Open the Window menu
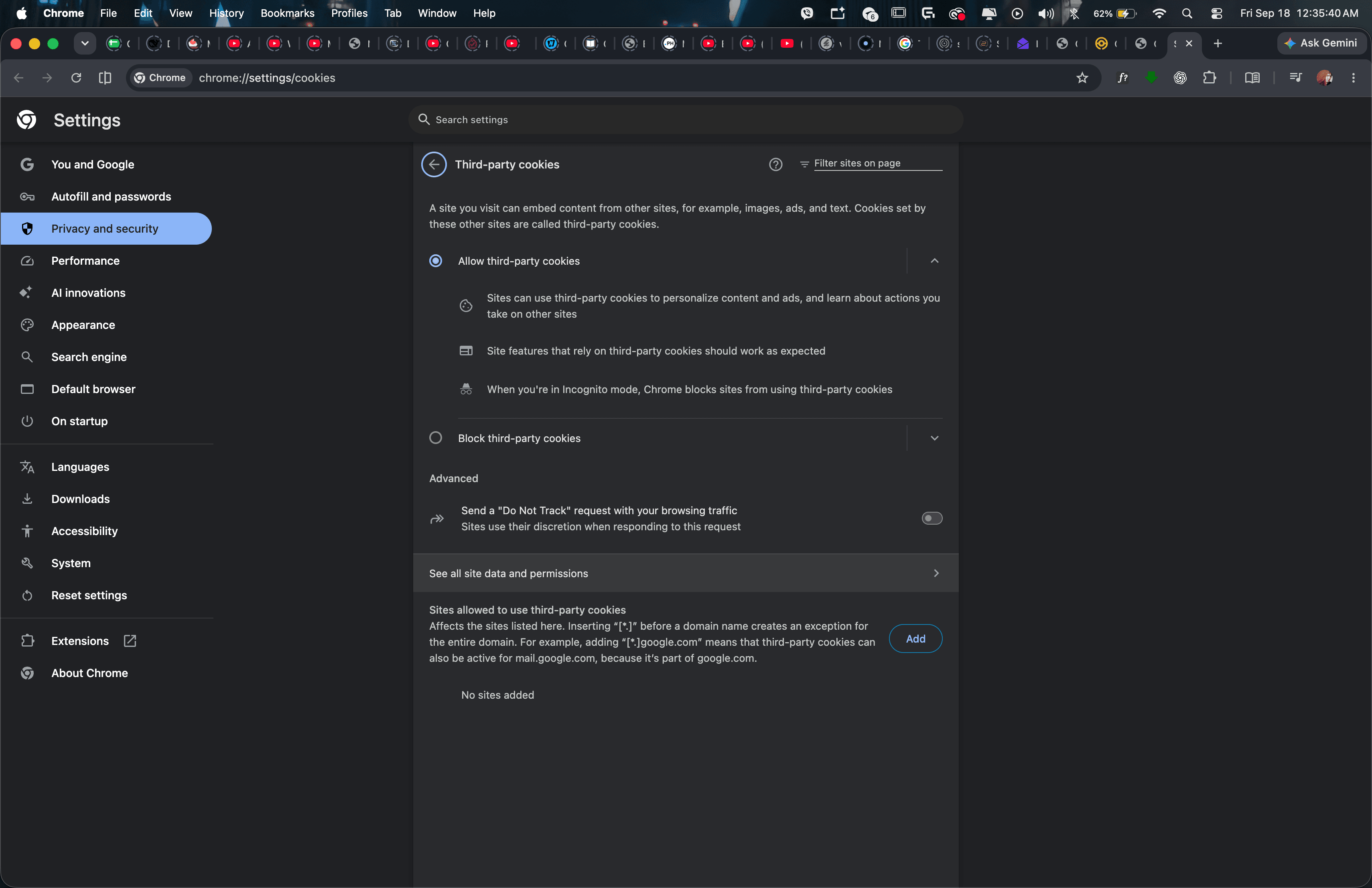Viewport: 1372px width, 888px height. (436, 13)
